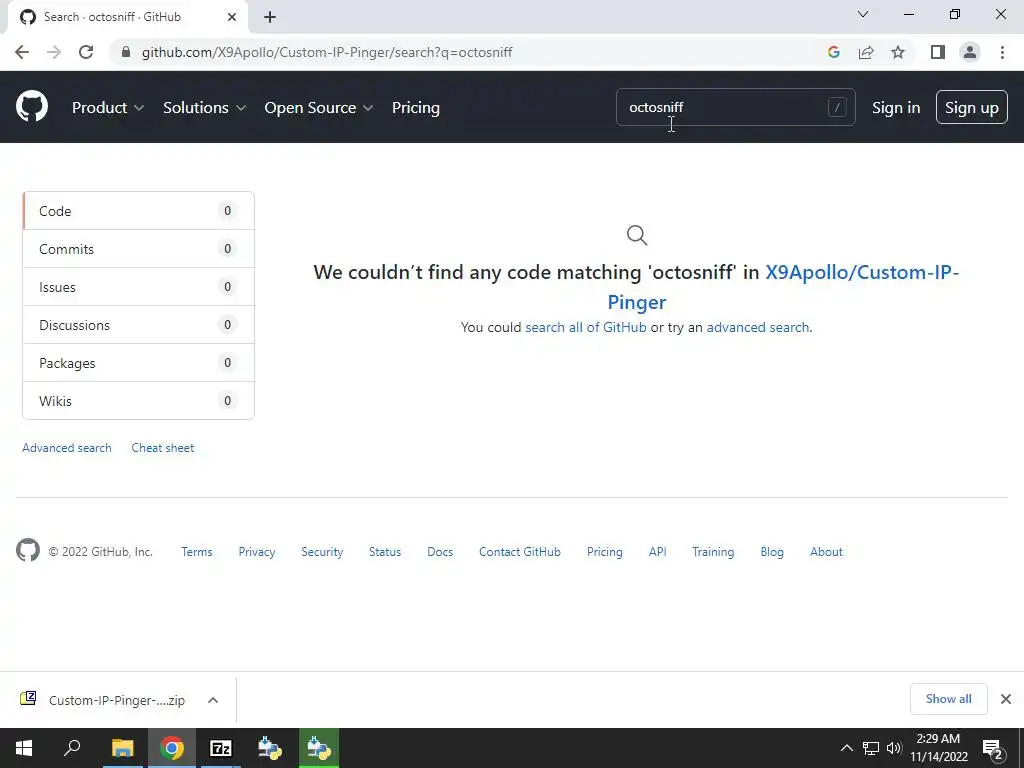Open the About footer link
This screenshot has width=1024, height=768.
click(x=826, y=552)
